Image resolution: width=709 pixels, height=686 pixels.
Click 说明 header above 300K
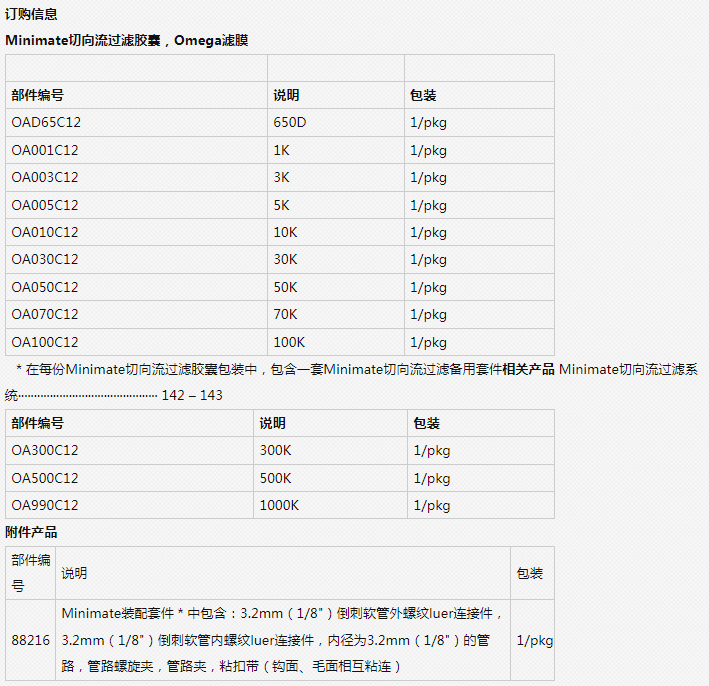(273, 423)
